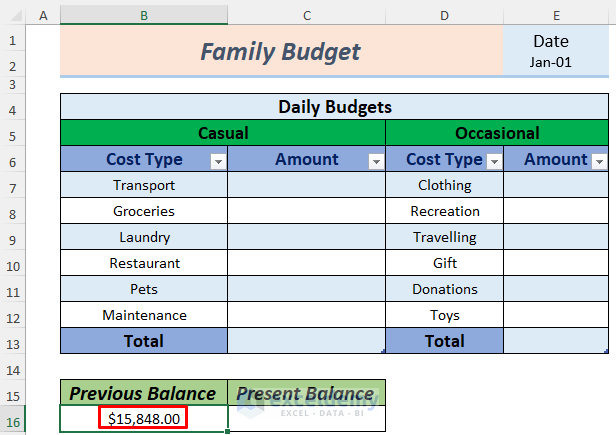Image resolution: width=616 pixels, height=435 pixels.
Task: Open the Cost Type filter dropdown in column B
Action: pyautogui.click(x=218, y=161)
